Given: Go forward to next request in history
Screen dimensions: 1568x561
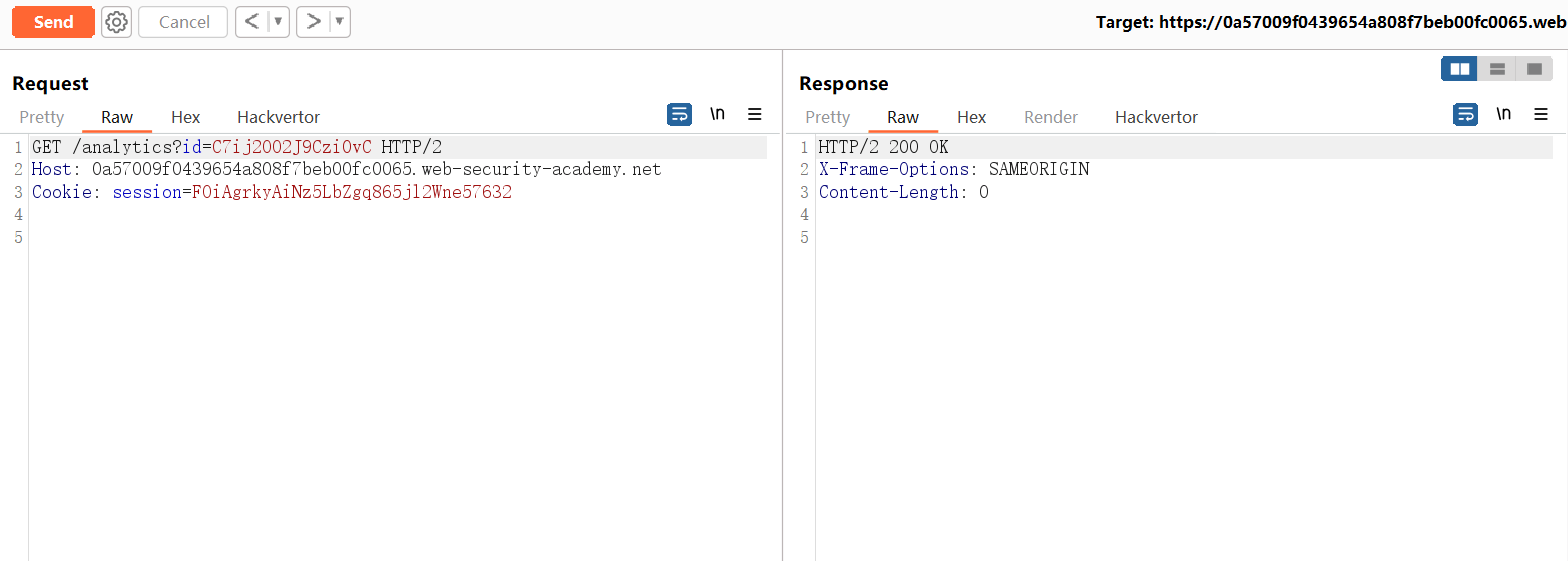Looking at the screenshot, I should coord(313,22).
